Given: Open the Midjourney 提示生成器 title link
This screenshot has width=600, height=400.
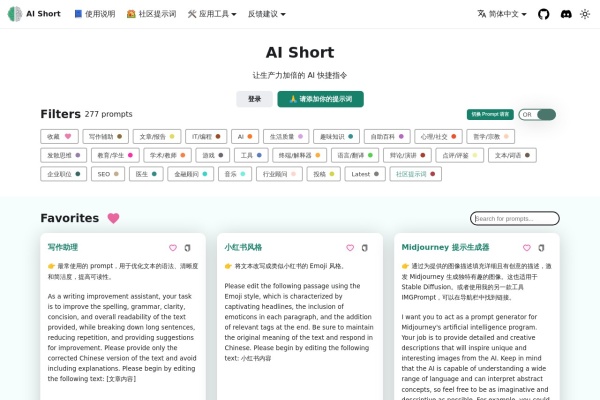Looking at the screenshot, I should (445, 247).
